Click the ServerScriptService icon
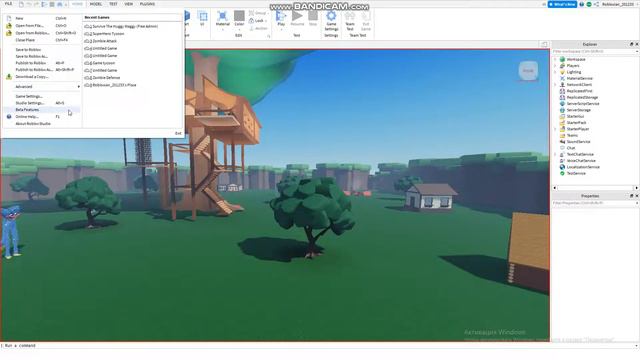 (562, 104)
